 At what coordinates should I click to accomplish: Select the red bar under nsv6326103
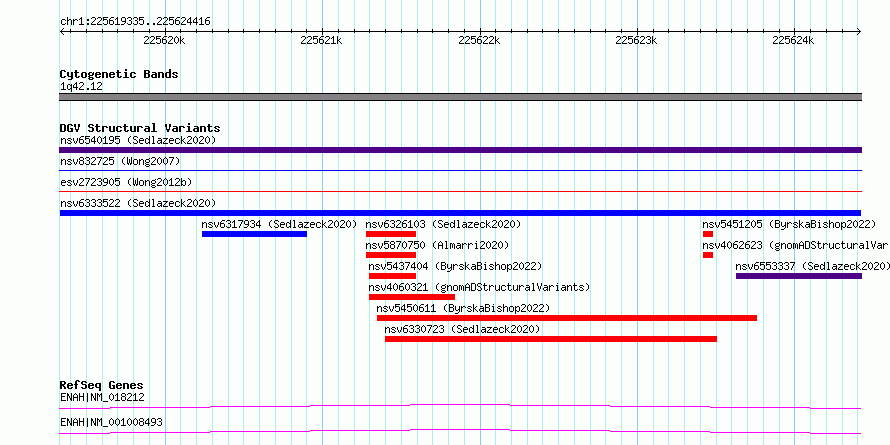click(391, 234)
